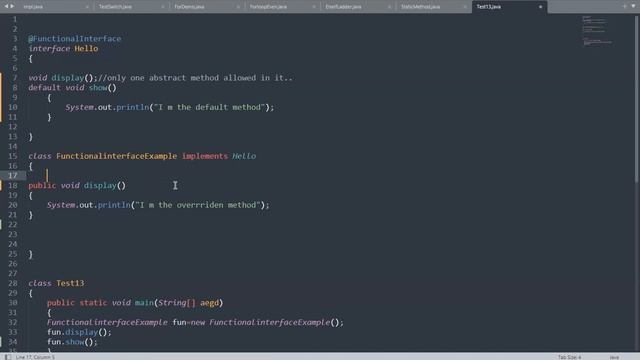Click the @FunctionalInterface annotation
The height and width of the screenshot is (360, 640).
(x=75, y=38)
